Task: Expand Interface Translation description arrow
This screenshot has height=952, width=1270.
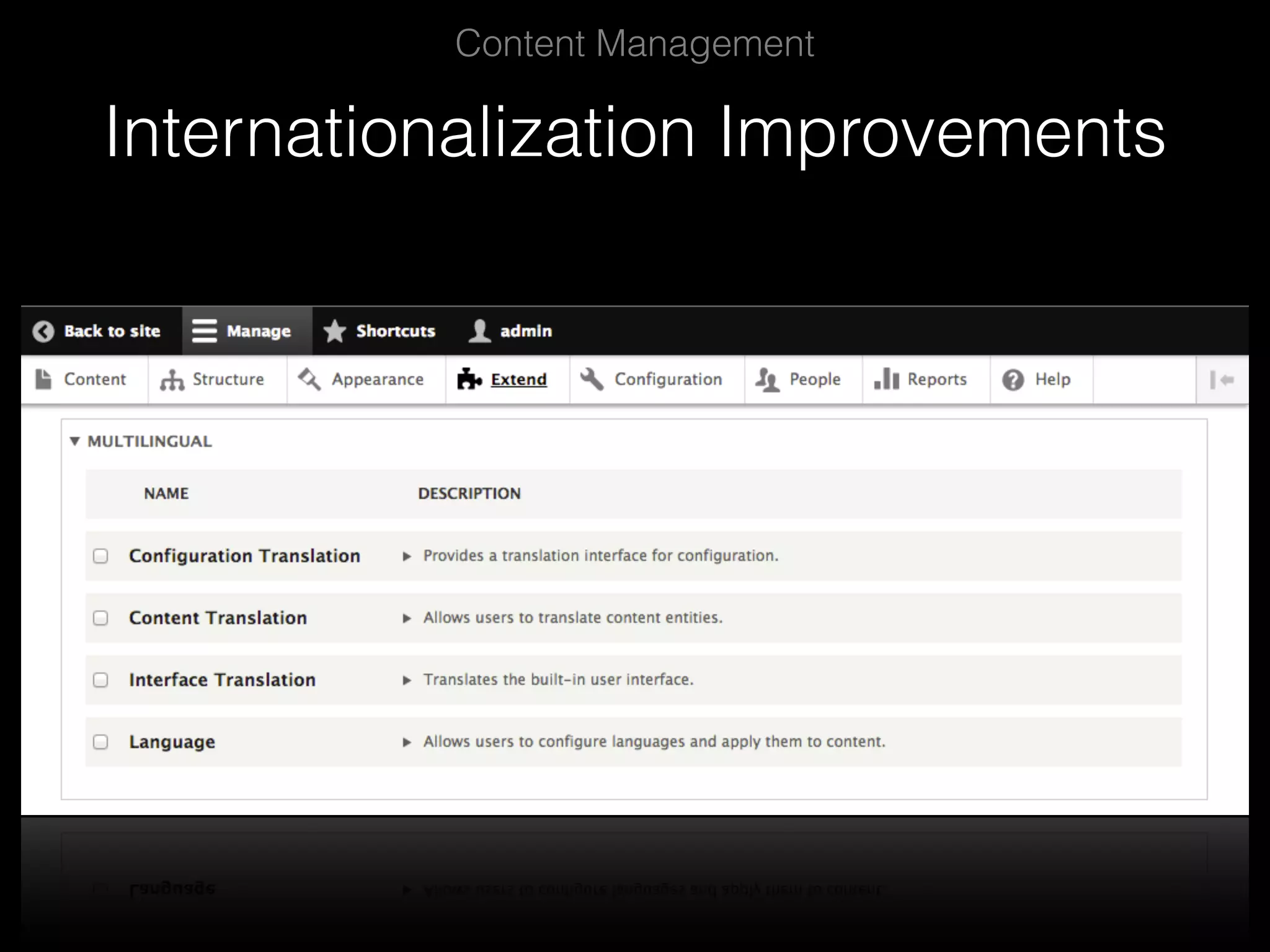Action: tap(407, 681)
